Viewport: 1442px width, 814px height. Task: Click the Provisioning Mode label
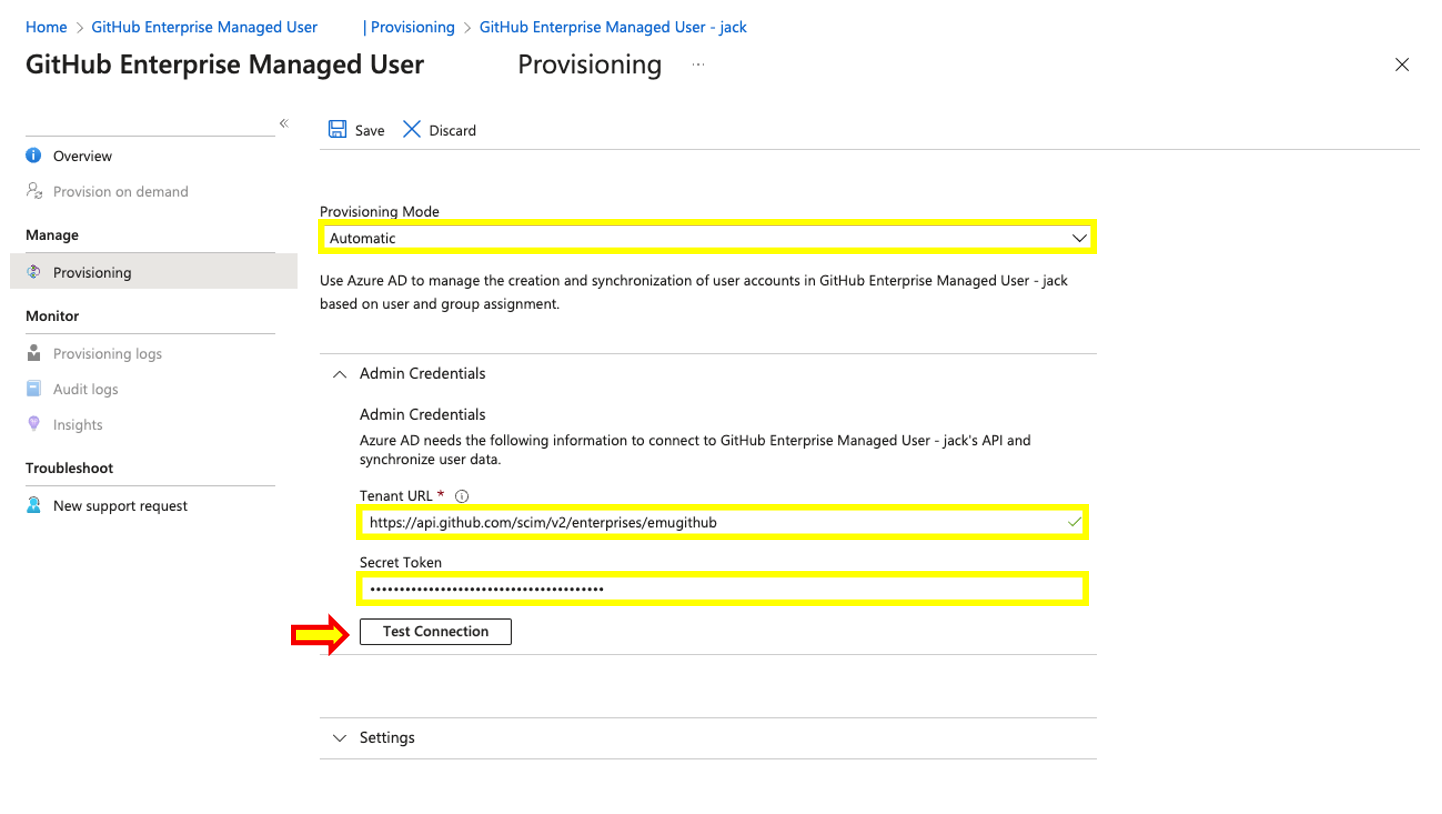point(379,211)
